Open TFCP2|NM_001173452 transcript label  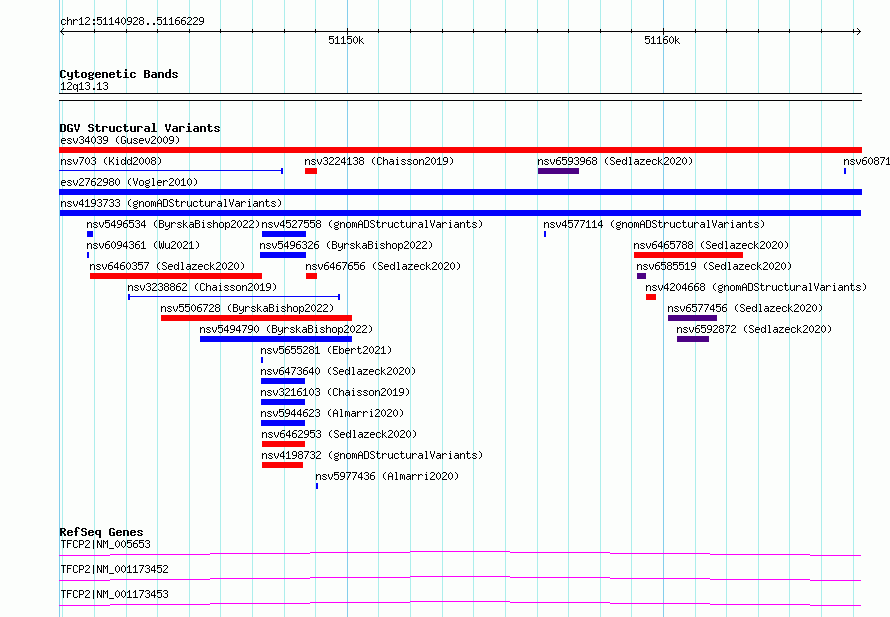point(115,569)
